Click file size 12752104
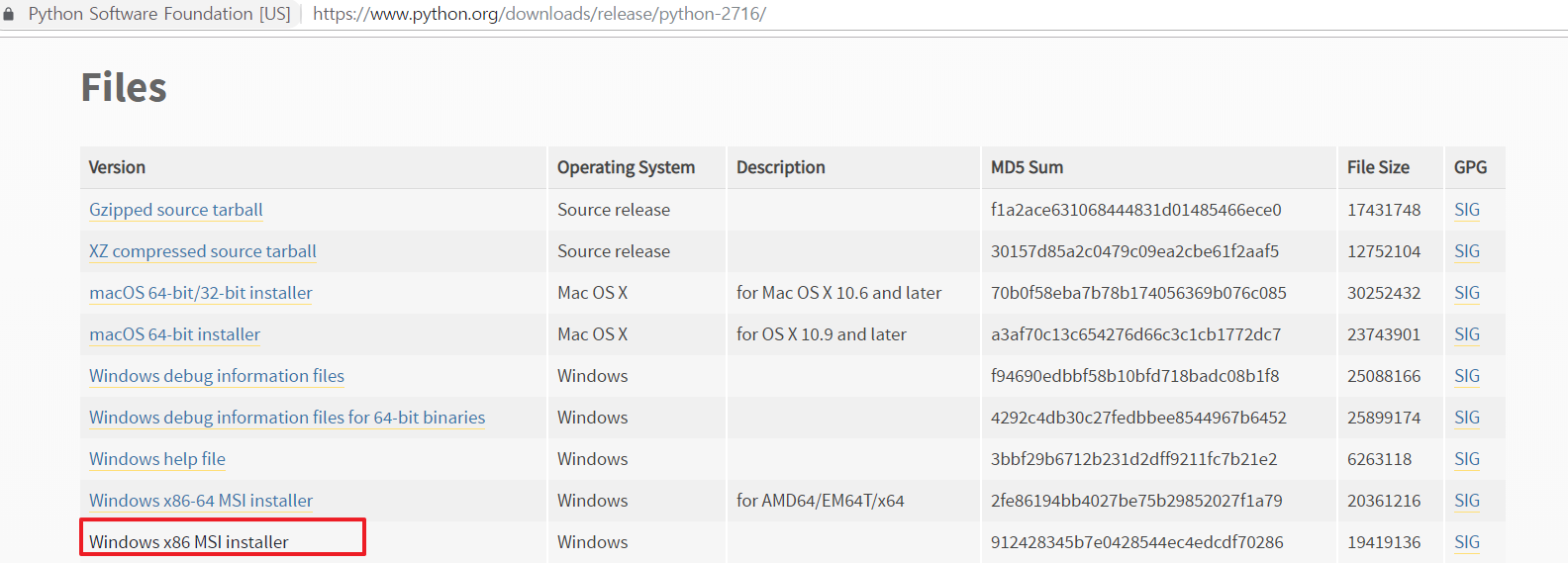1568x563 pixels. point(1384,251)
